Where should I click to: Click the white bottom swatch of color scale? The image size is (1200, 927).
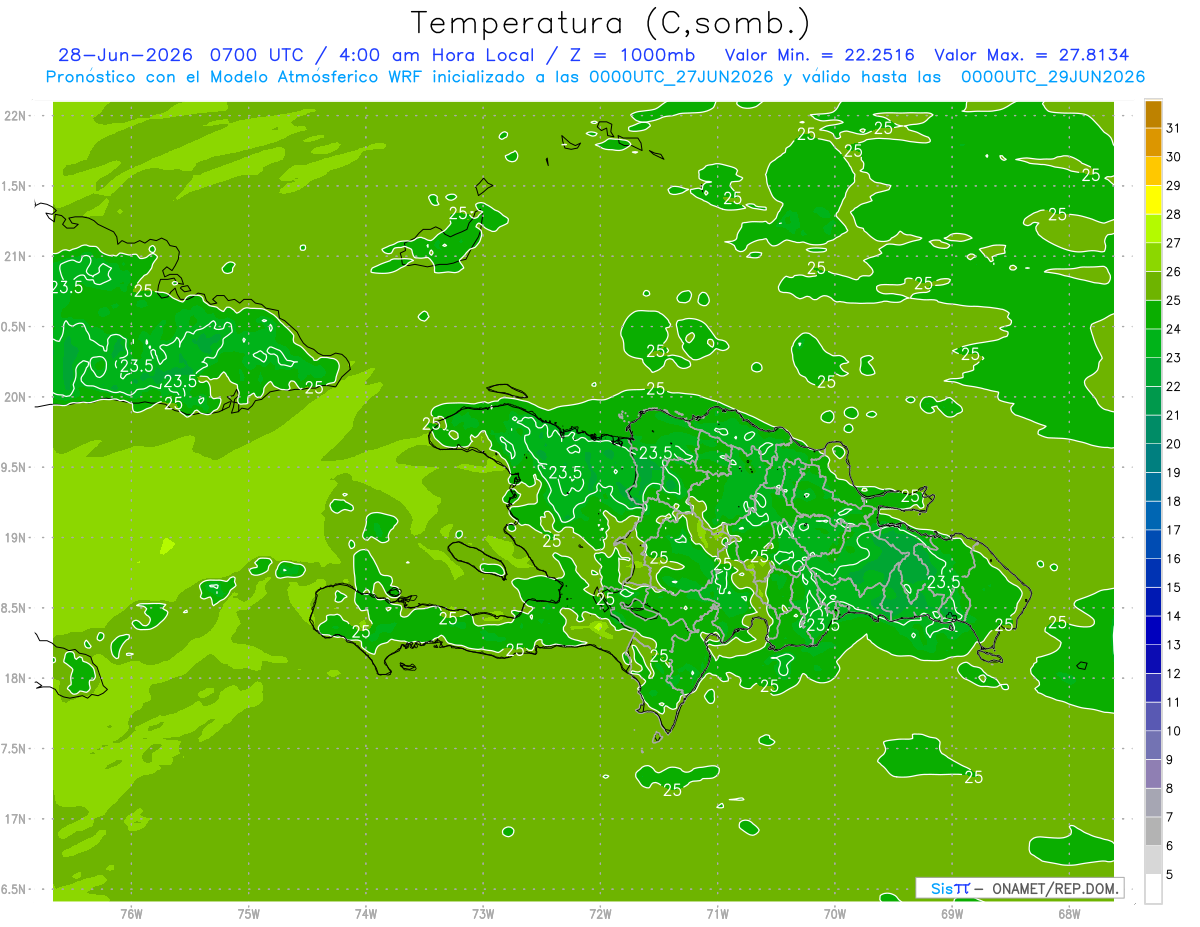click(x=1153, y=889)
